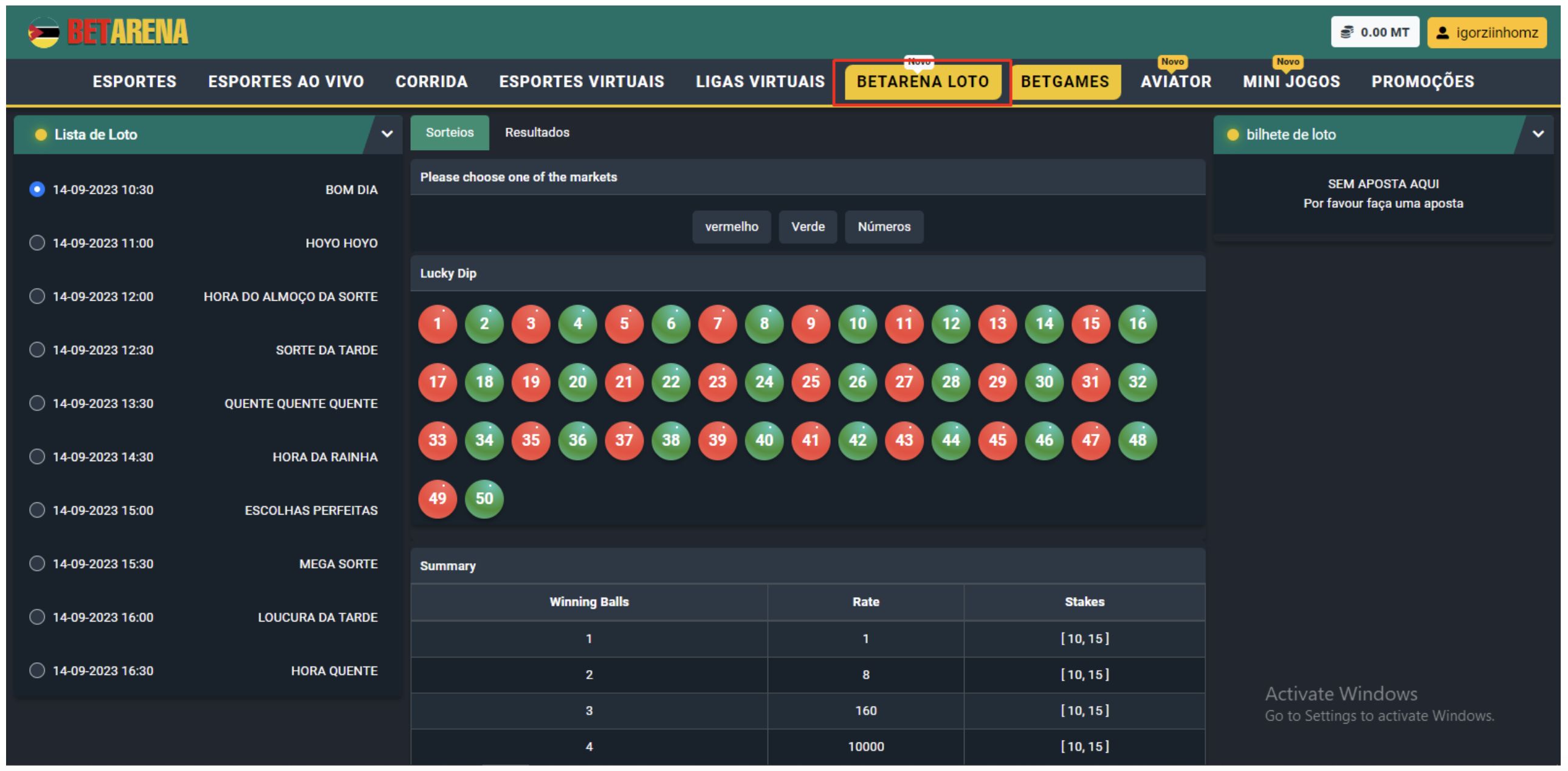The width and height of the screenshot is (1568, 771).
Task: Go to the ESPORTES menu
Action: (x=134, y=81)
